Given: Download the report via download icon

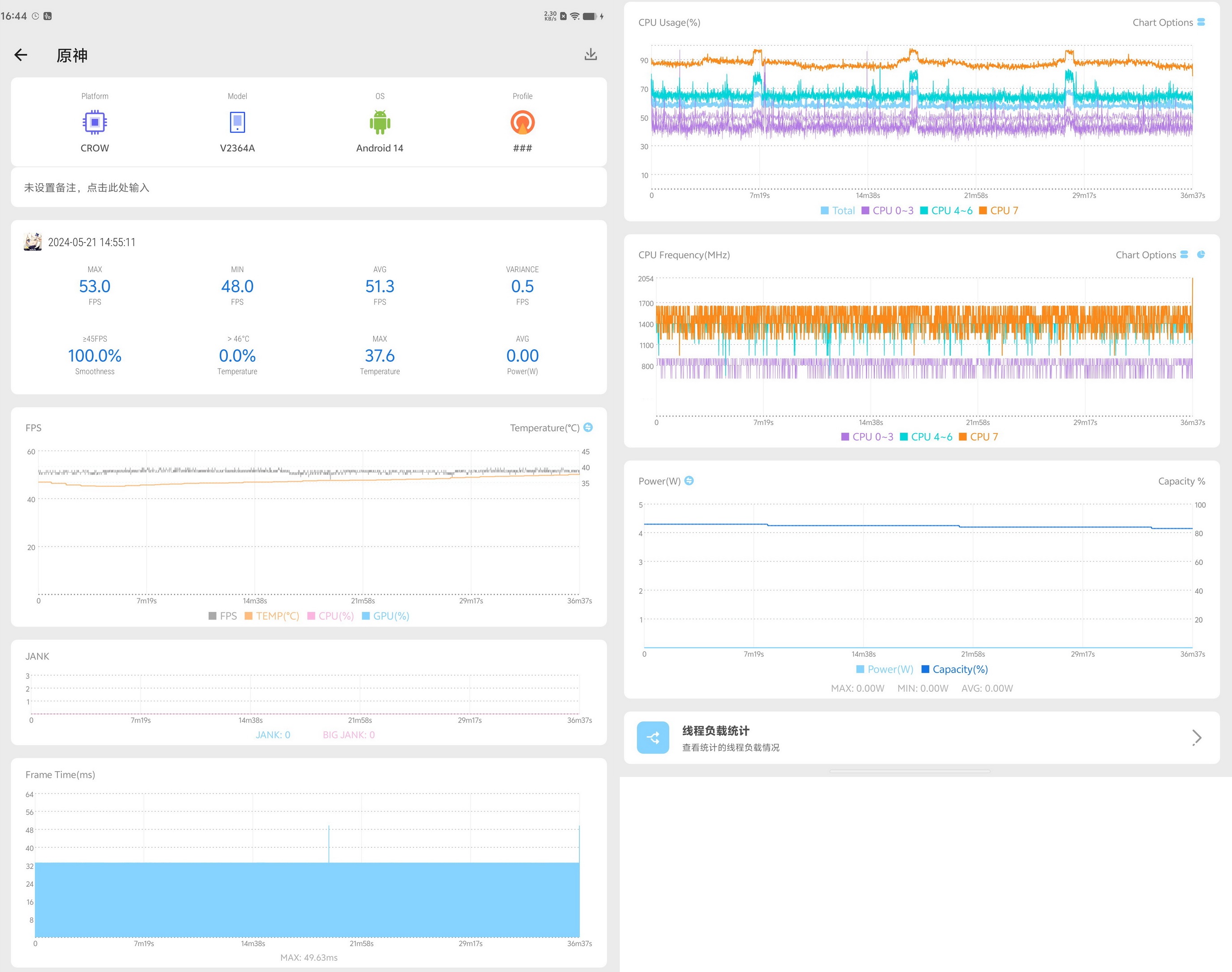Looking at the screenshot, I should [x=590, y=54].
